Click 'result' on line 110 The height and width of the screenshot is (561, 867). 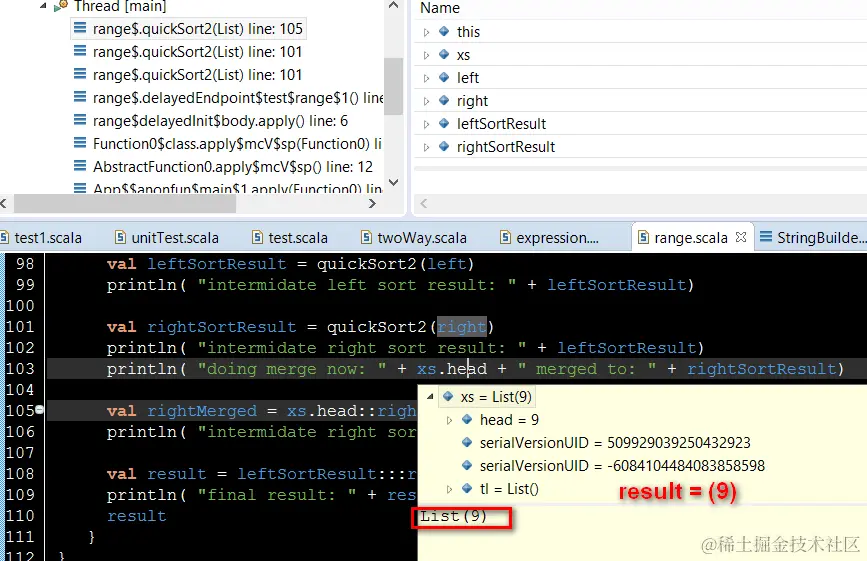point(137,516)
